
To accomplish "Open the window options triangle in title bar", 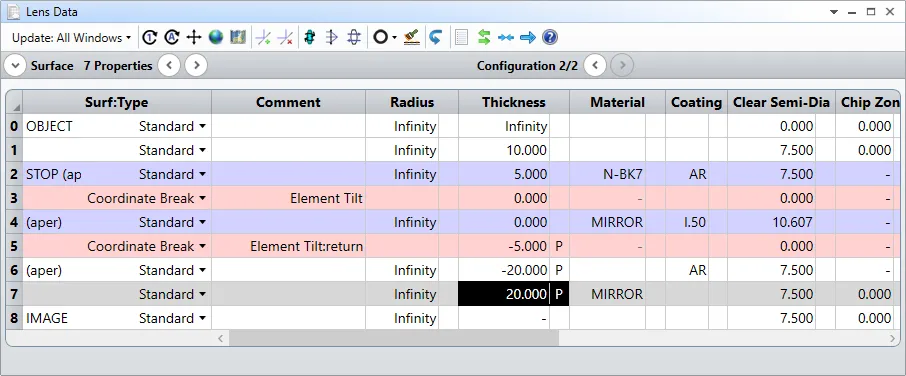I will [834, 12].
